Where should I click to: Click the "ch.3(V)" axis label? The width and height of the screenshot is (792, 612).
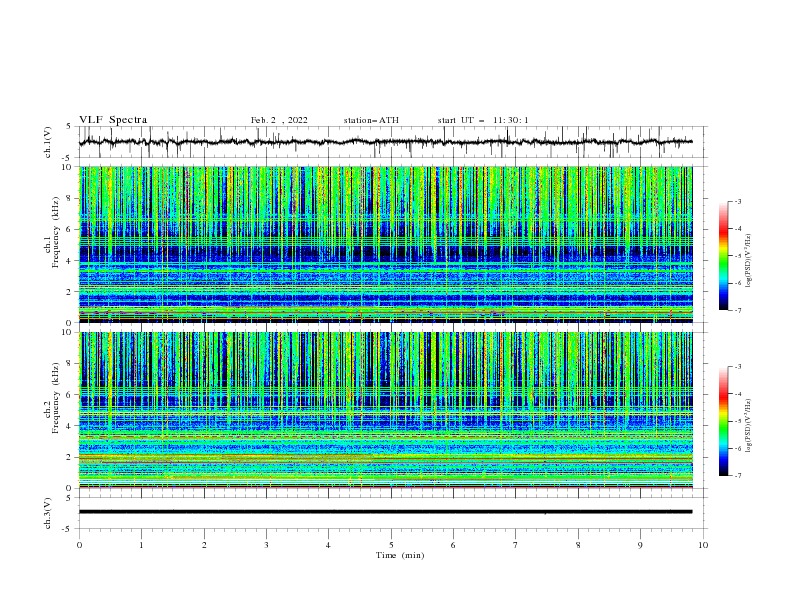pos(48,513)
